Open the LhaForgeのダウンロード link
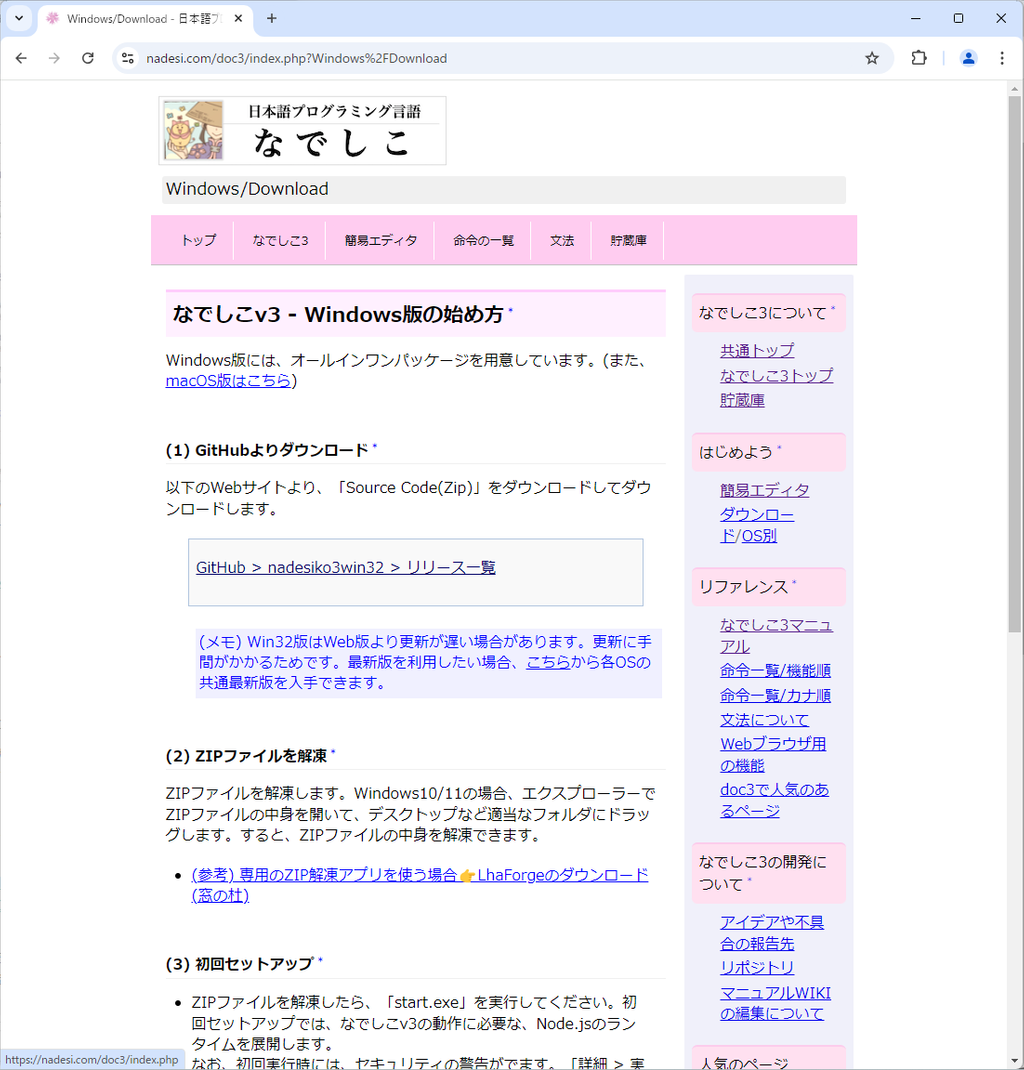Viewport: 1024px width, 1070px height. tap(562, 875)
